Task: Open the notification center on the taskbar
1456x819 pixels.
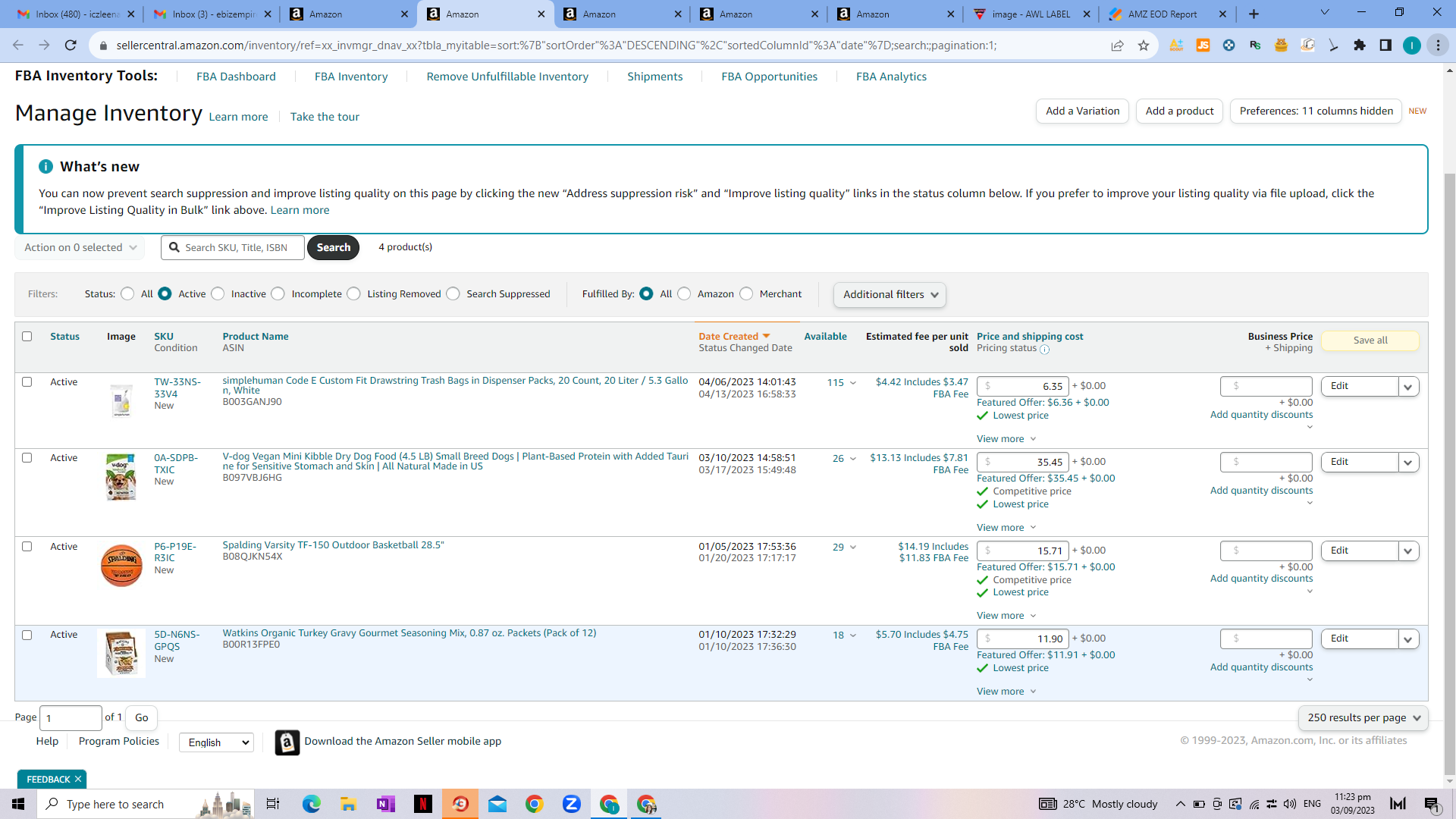Action: 1432,804
